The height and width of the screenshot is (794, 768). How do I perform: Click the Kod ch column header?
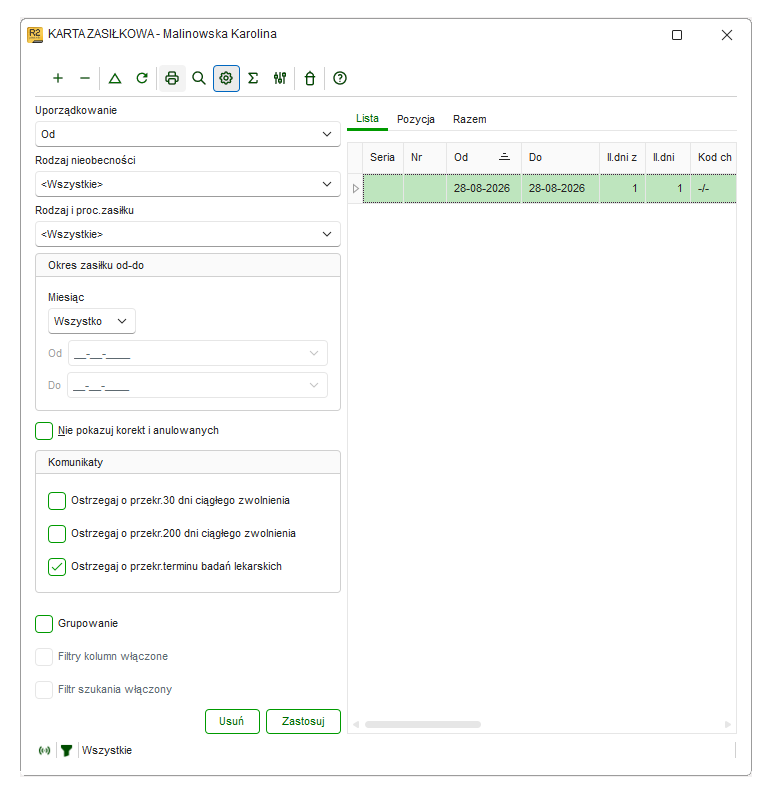point(714,157)
